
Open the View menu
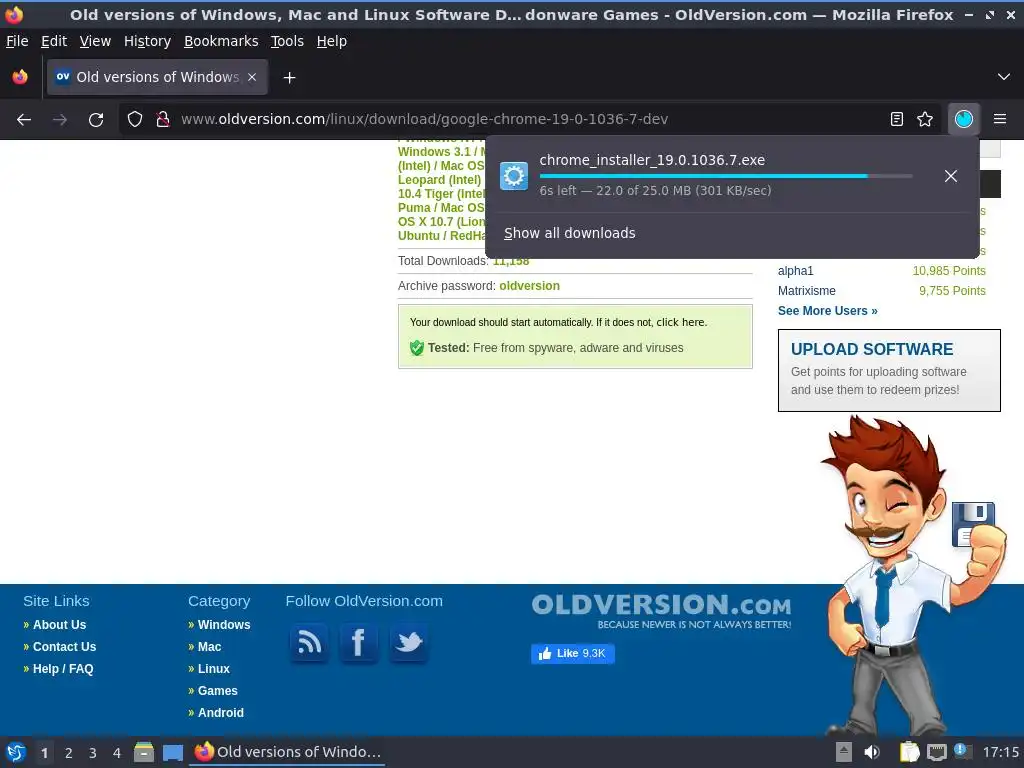[x=95, y=41]
